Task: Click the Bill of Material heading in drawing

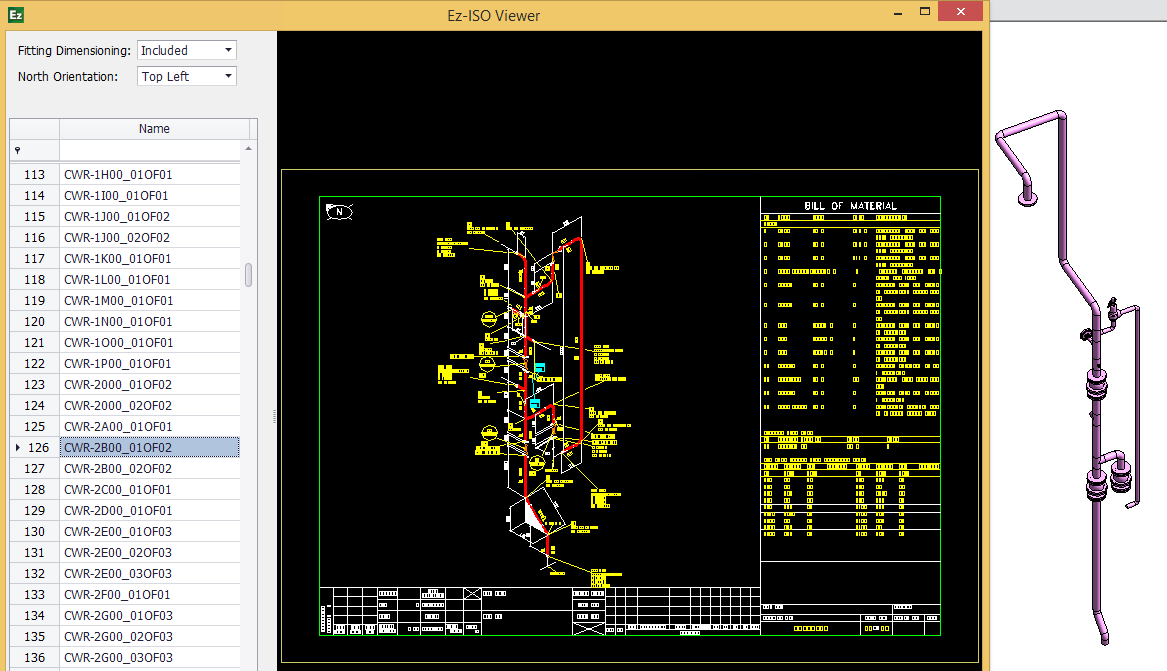Action: [851, 206]
